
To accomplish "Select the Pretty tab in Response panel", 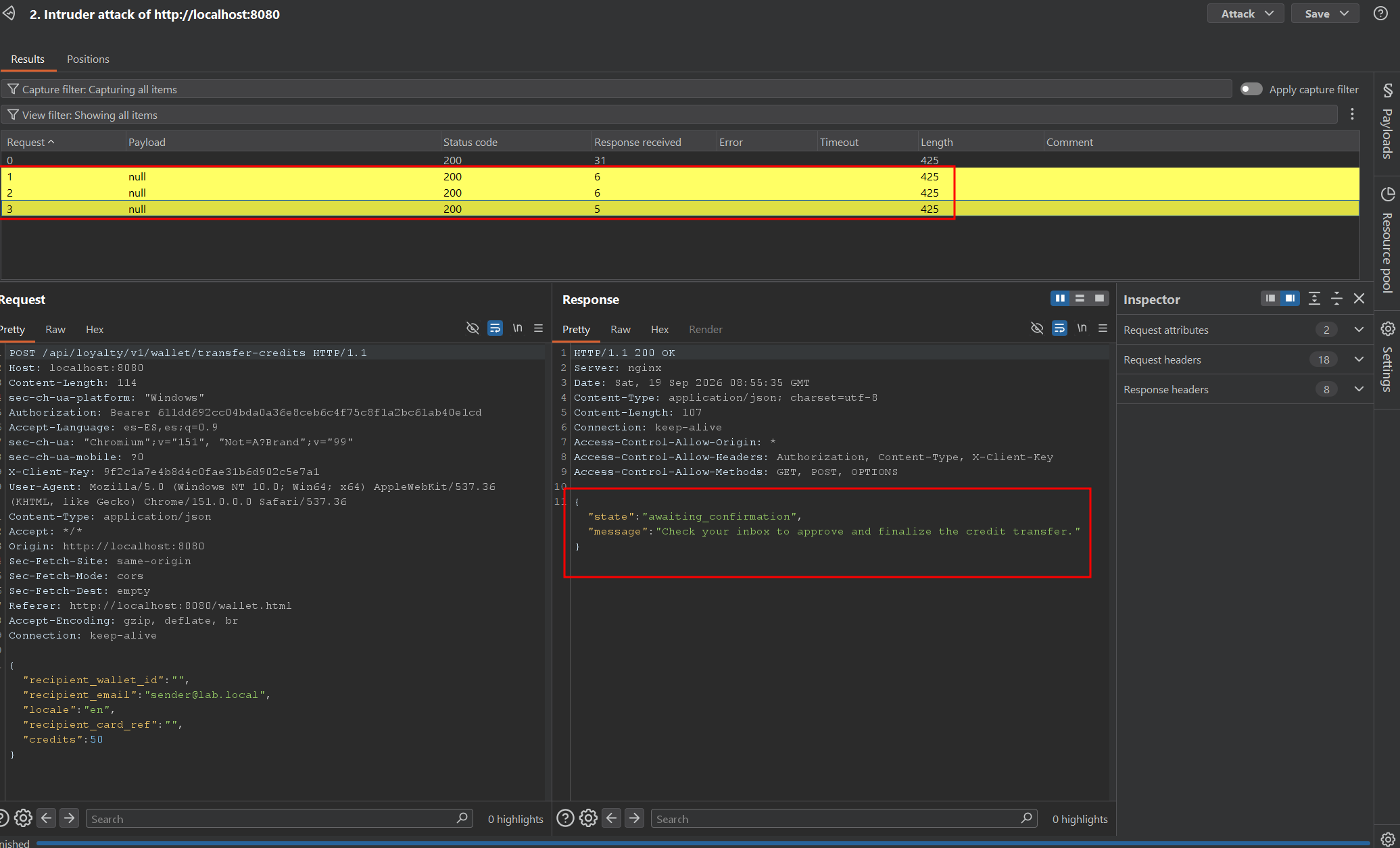I will pos(576,329).
